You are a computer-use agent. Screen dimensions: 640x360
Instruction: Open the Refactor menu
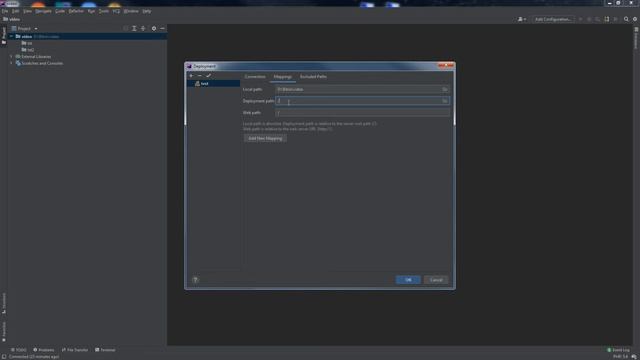(x=76, y=11)
